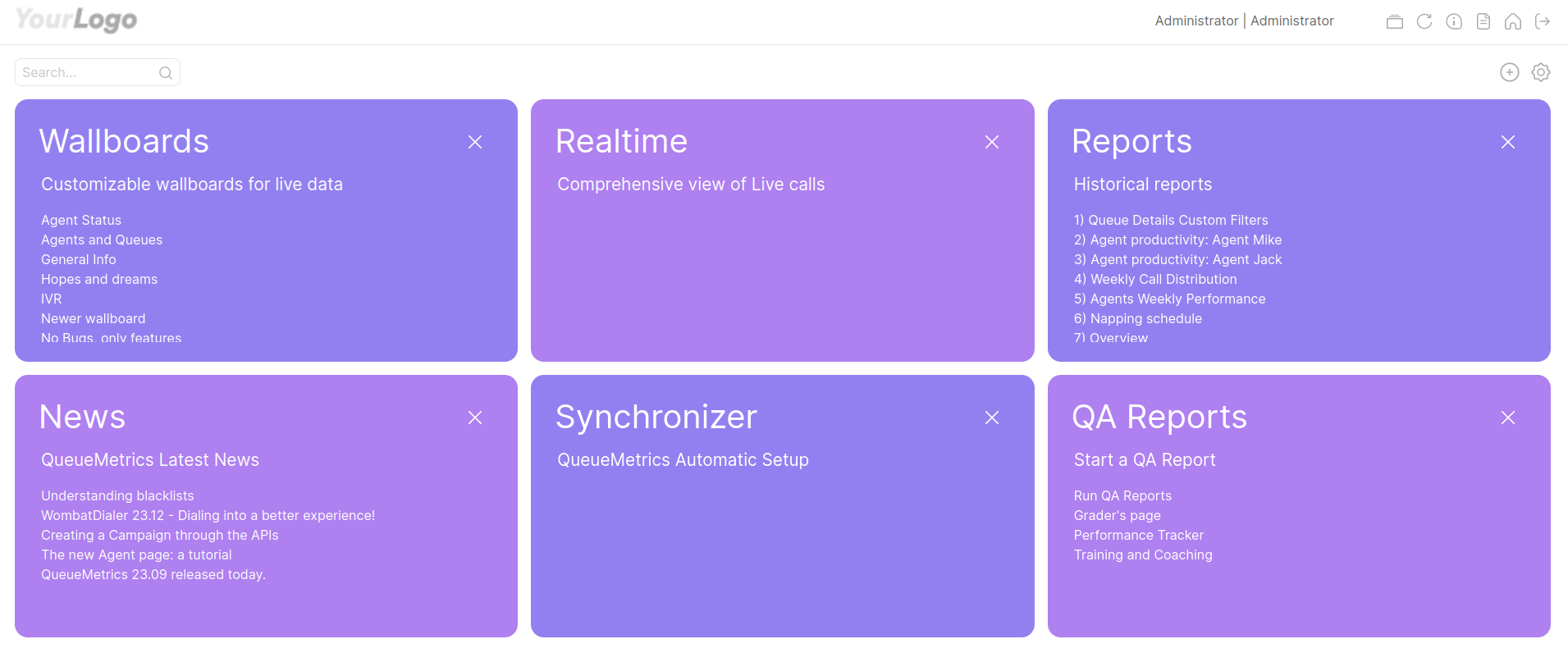Viewport: 1568px width, 662px height.
Task: Click the YourLogo image
Action: pos(76,20)
